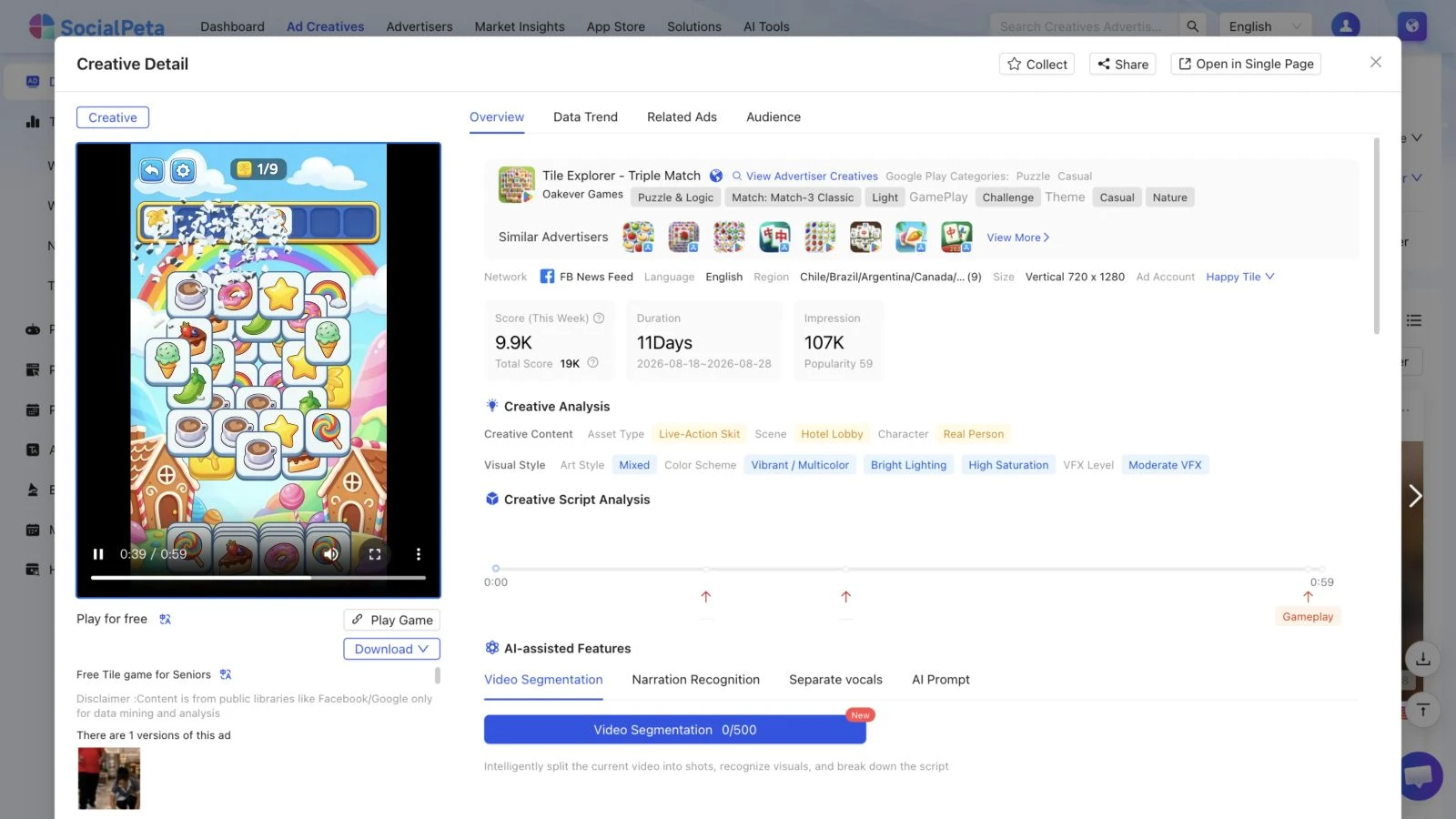Viewport: 1456px width, 819px height.
Task: Pause the ad creative video
Action: 98,554
